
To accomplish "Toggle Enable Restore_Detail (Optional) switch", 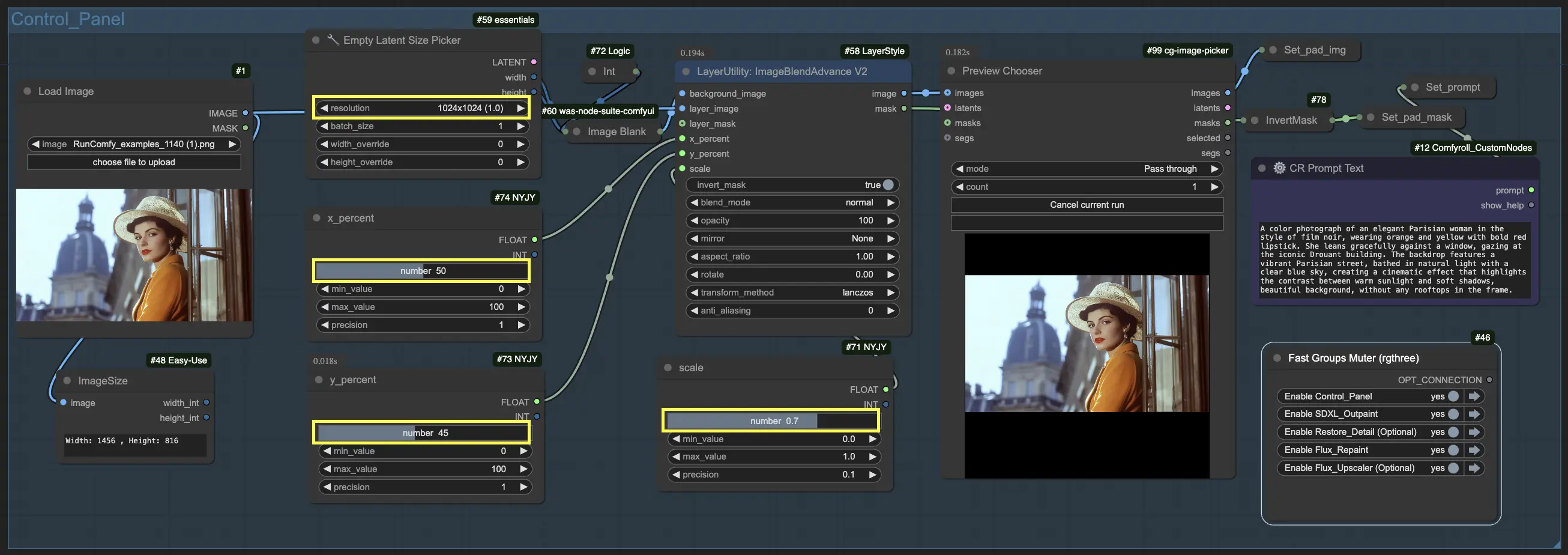I will coord(1453,432).
